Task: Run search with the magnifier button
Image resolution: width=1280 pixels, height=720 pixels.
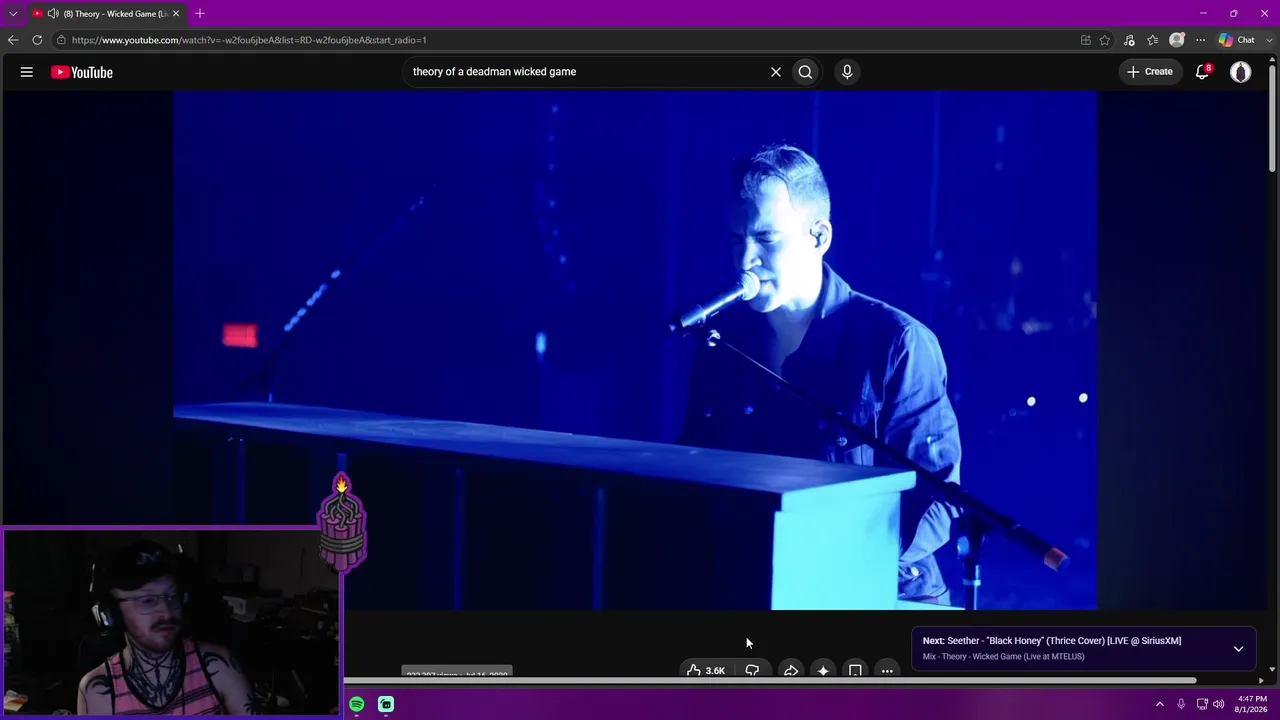Action: tap(805, 72)
